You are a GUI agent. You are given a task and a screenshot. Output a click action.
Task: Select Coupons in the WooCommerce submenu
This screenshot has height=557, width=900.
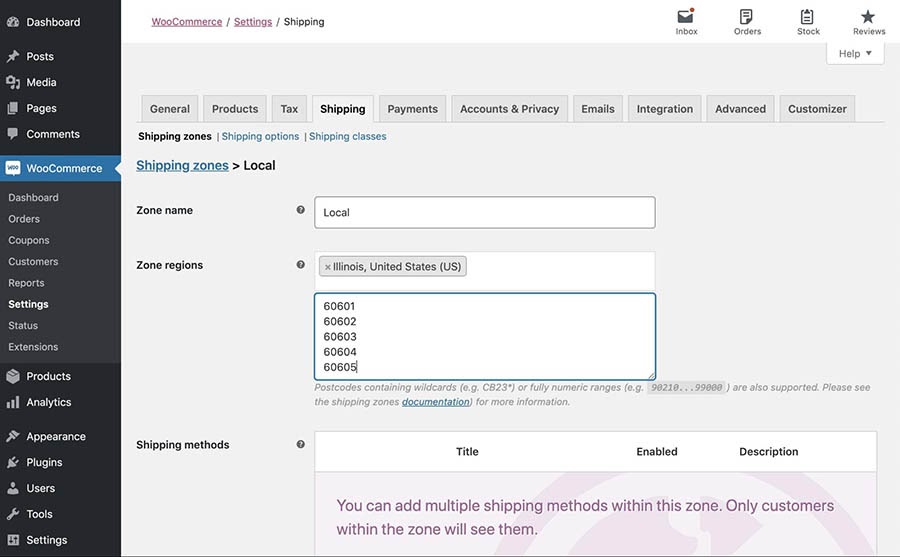29,240
